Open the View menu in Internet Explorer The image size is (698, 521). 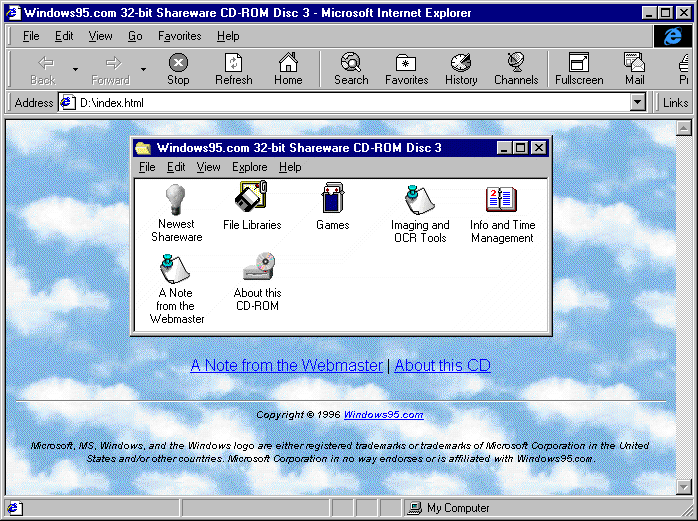100,36
